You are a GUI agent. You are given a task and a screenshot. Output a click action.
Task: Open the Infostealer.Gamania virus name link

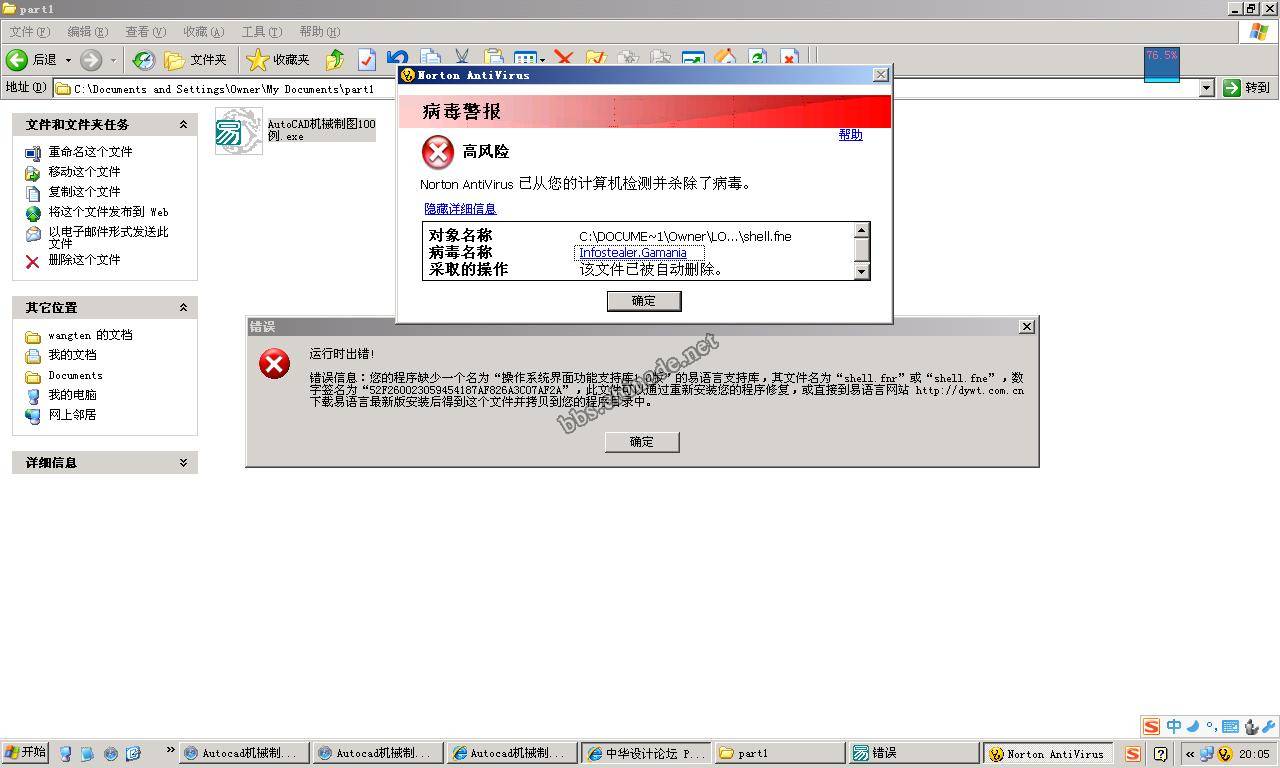[633, 253]
